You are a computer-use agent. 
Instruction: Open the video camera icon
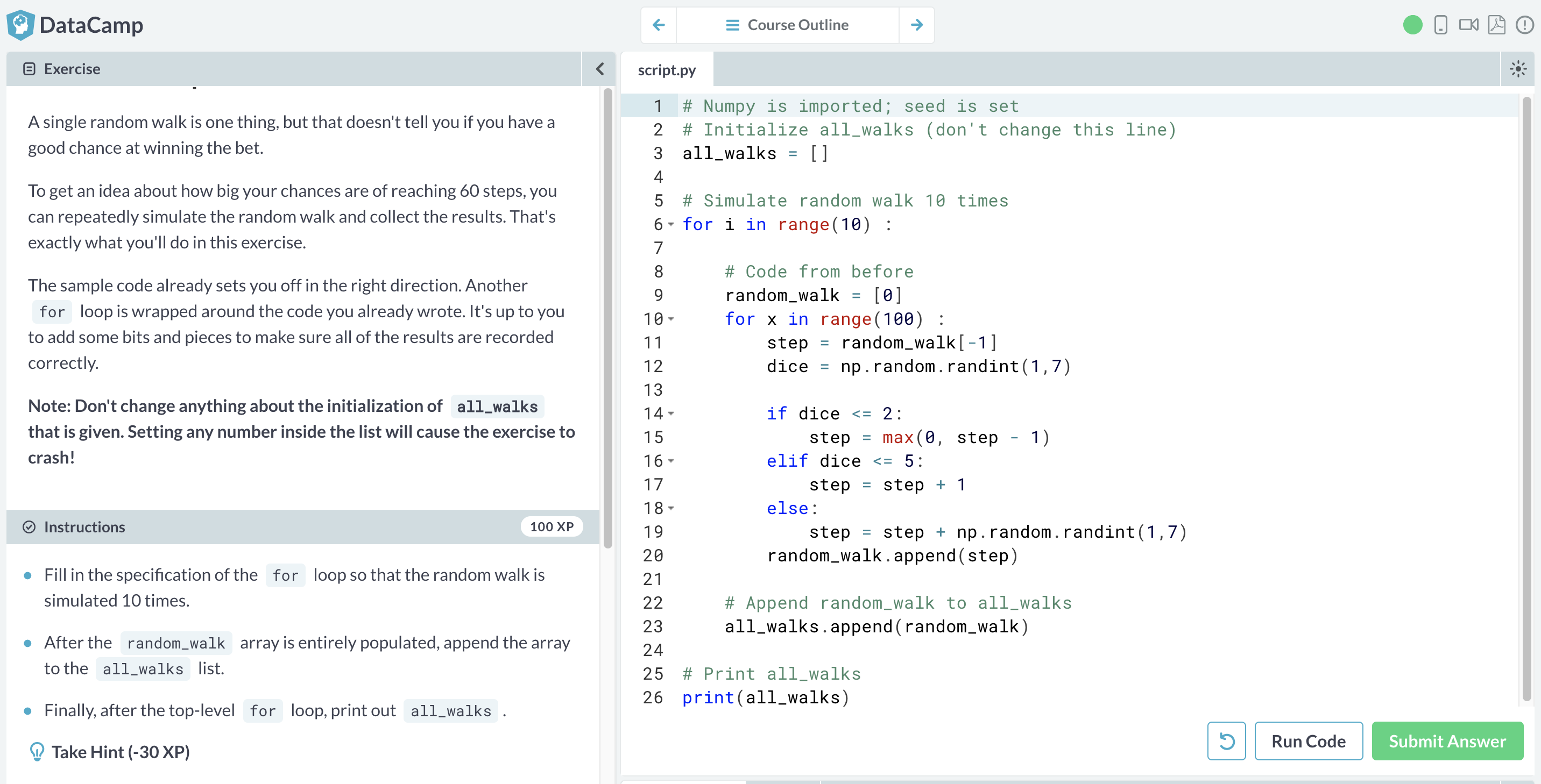[1468, 25]
